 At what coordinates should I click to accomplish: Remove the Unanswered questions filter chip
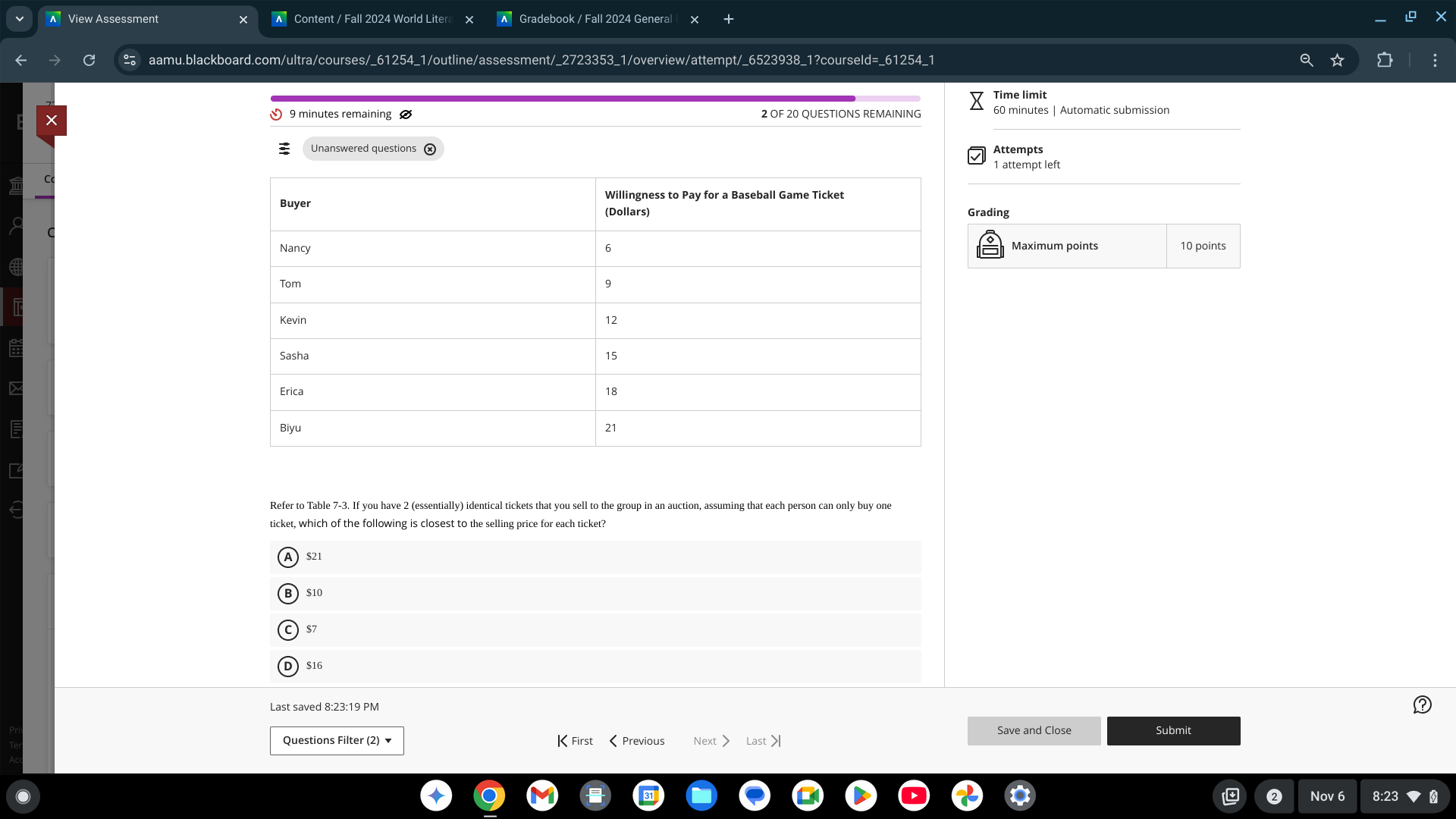(430, 149)
